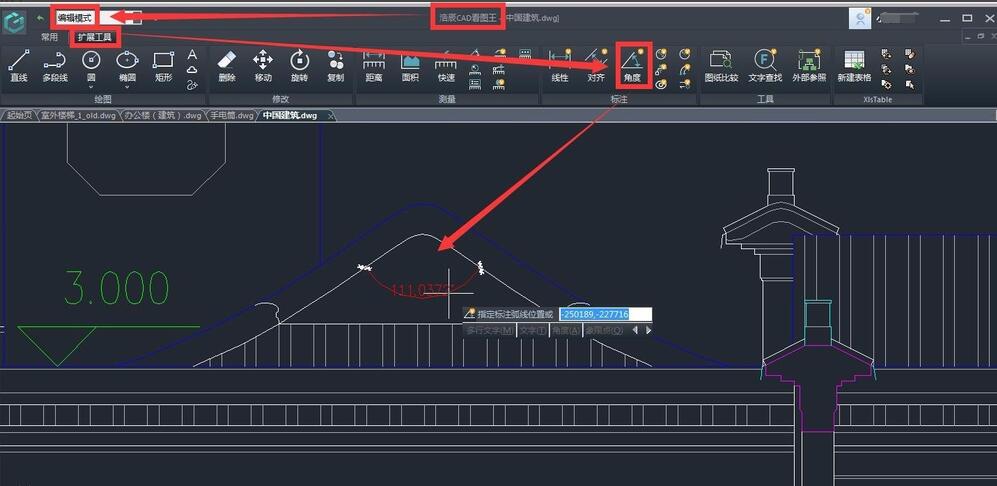
Task: Open the 办公楼（建筑）.dwg document tab
Action: point(163,115)
